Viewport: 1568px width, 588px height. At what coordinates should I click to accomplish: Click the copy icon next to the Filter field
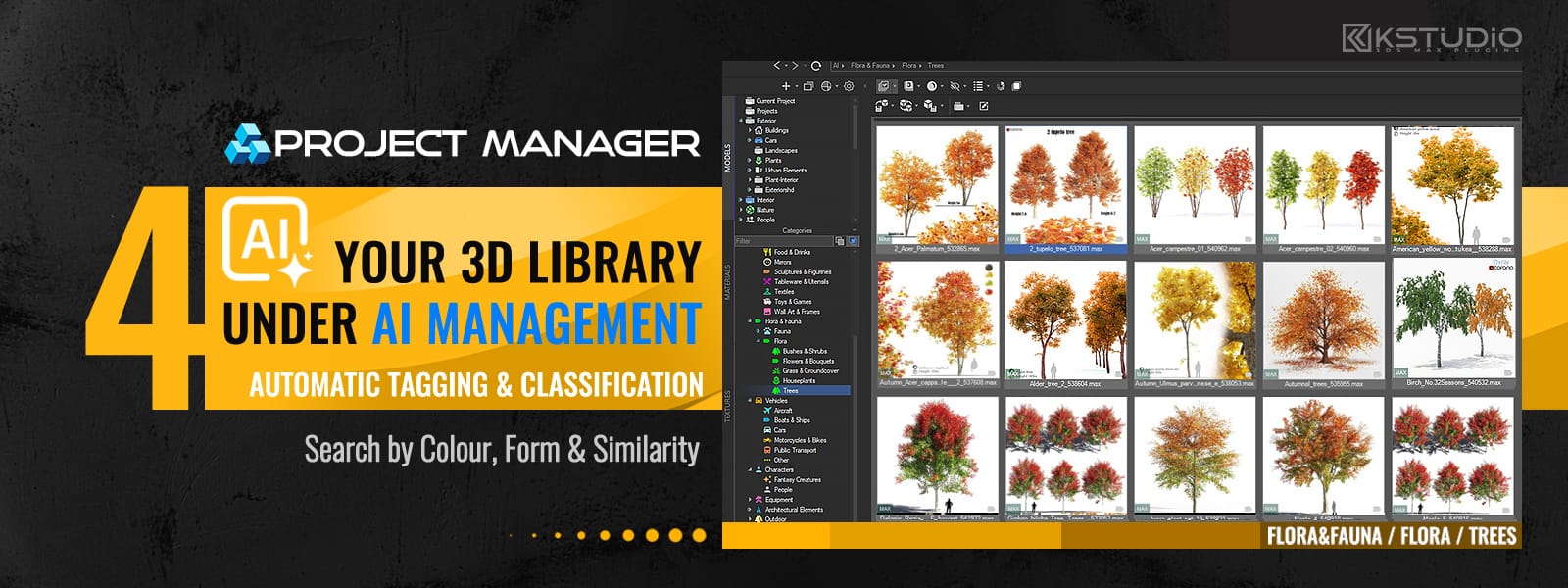[840, 241]
